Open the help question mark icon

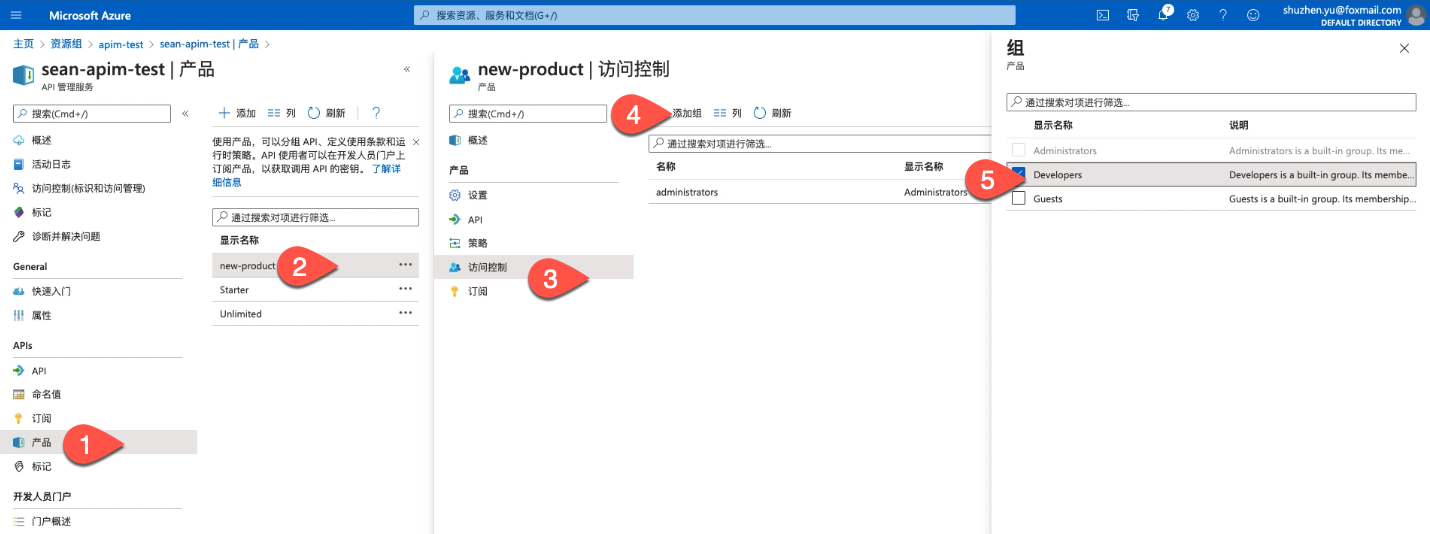pos(1223,15)
